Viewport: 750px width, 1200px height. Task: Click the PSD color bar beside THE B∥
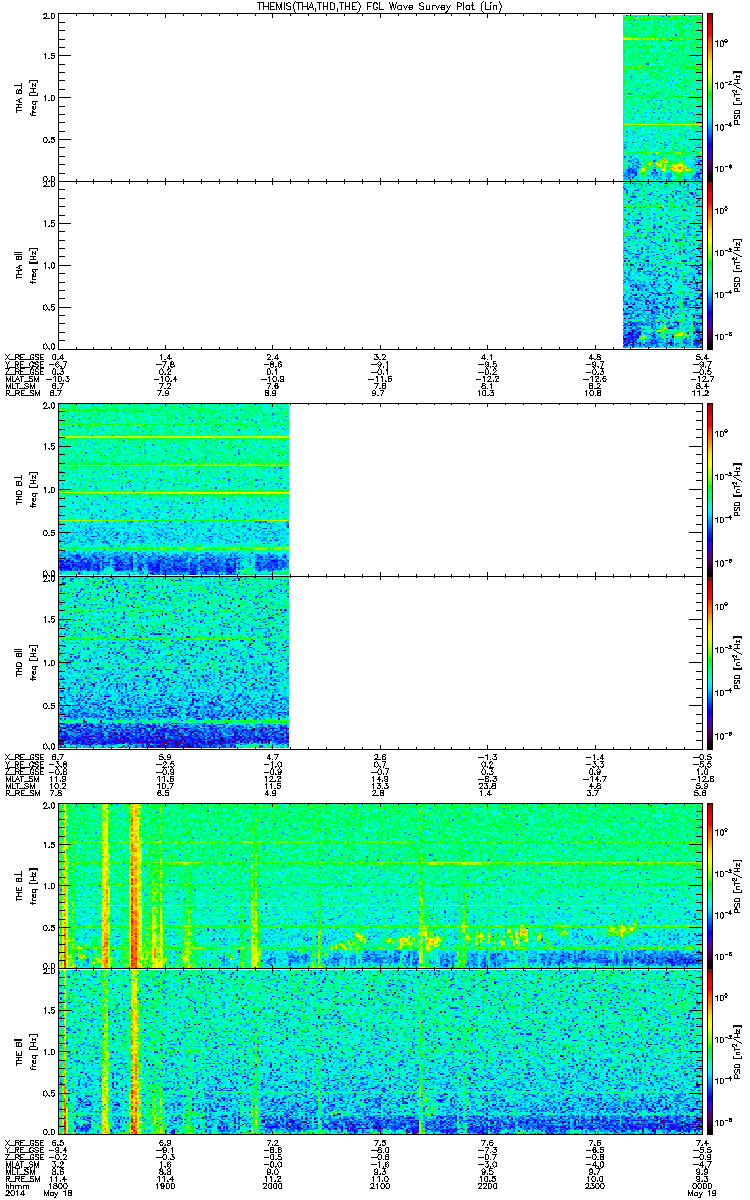pyautogui.click(x=709, y=1051)
